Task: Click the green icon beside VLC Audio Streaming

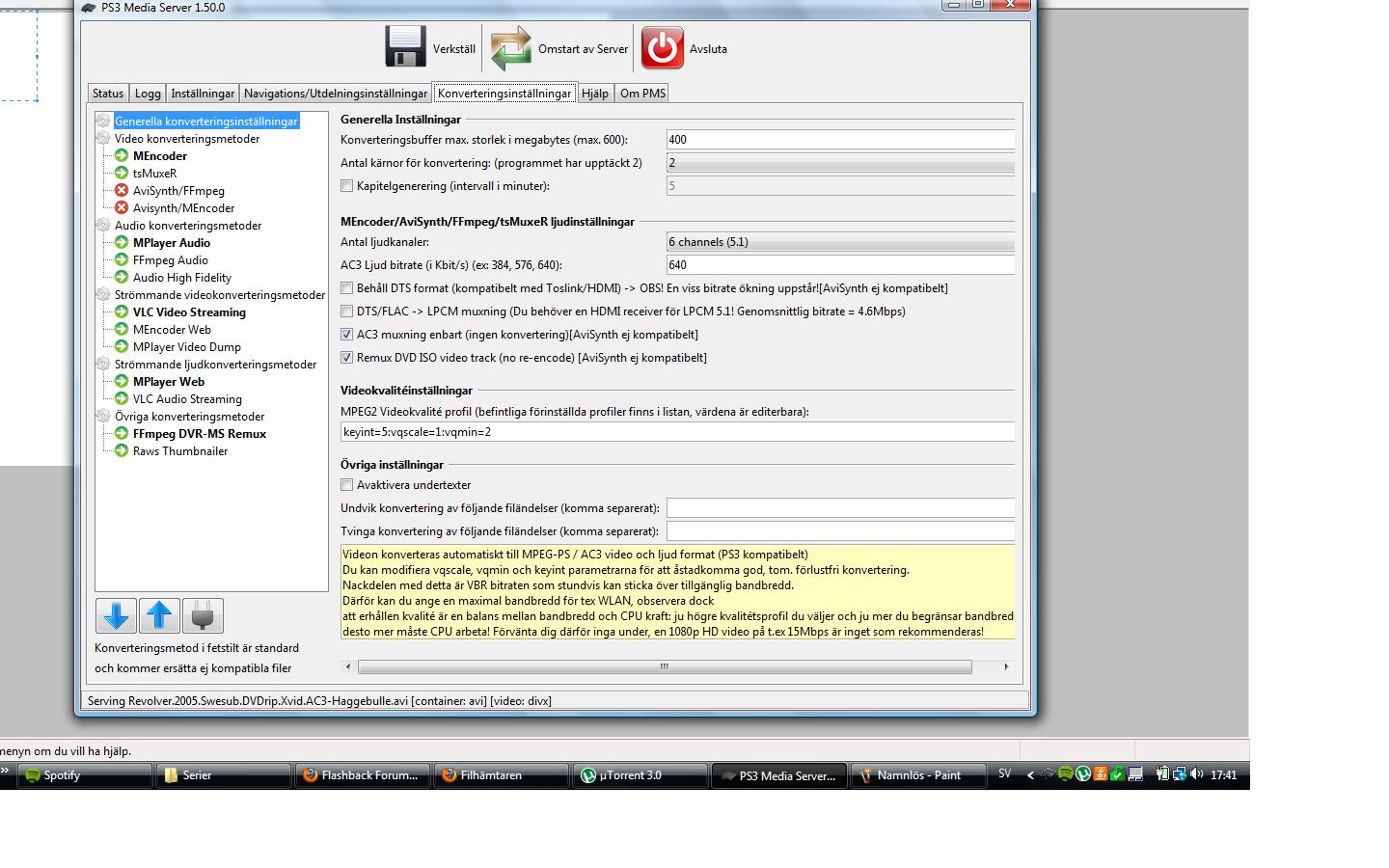Action: pos(122,398)
